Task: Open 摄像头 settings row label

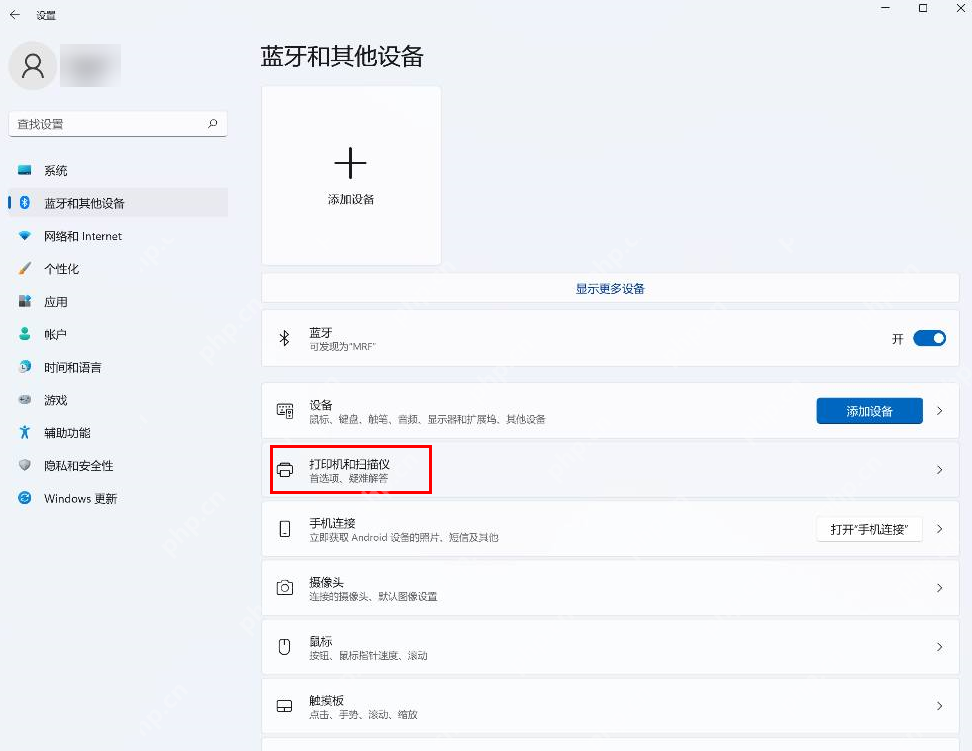Action: pyautogui.click(x=326, y=582)
